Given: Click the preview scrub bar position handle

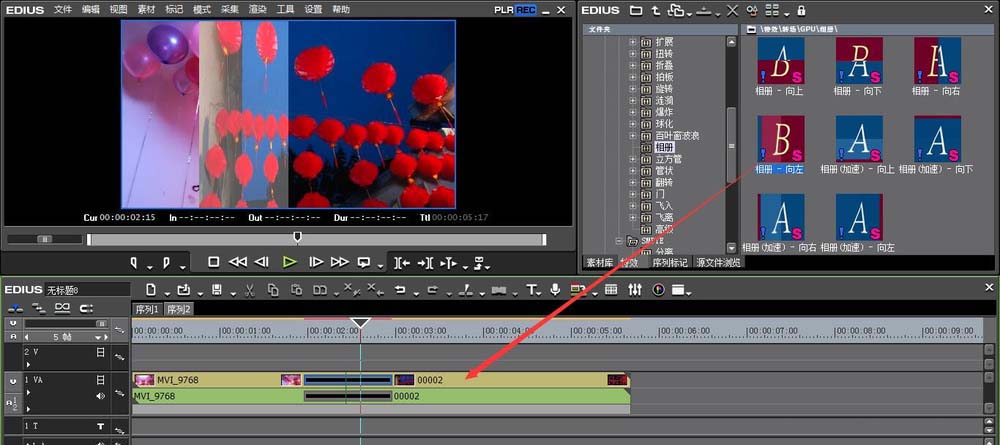Looking at the screenshot, I should (x=297, y=237).
